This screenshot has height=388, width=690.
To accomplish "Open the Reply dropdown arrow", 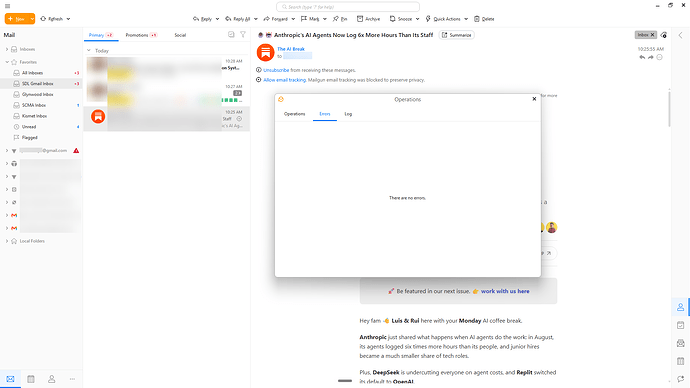I will 217,19.
